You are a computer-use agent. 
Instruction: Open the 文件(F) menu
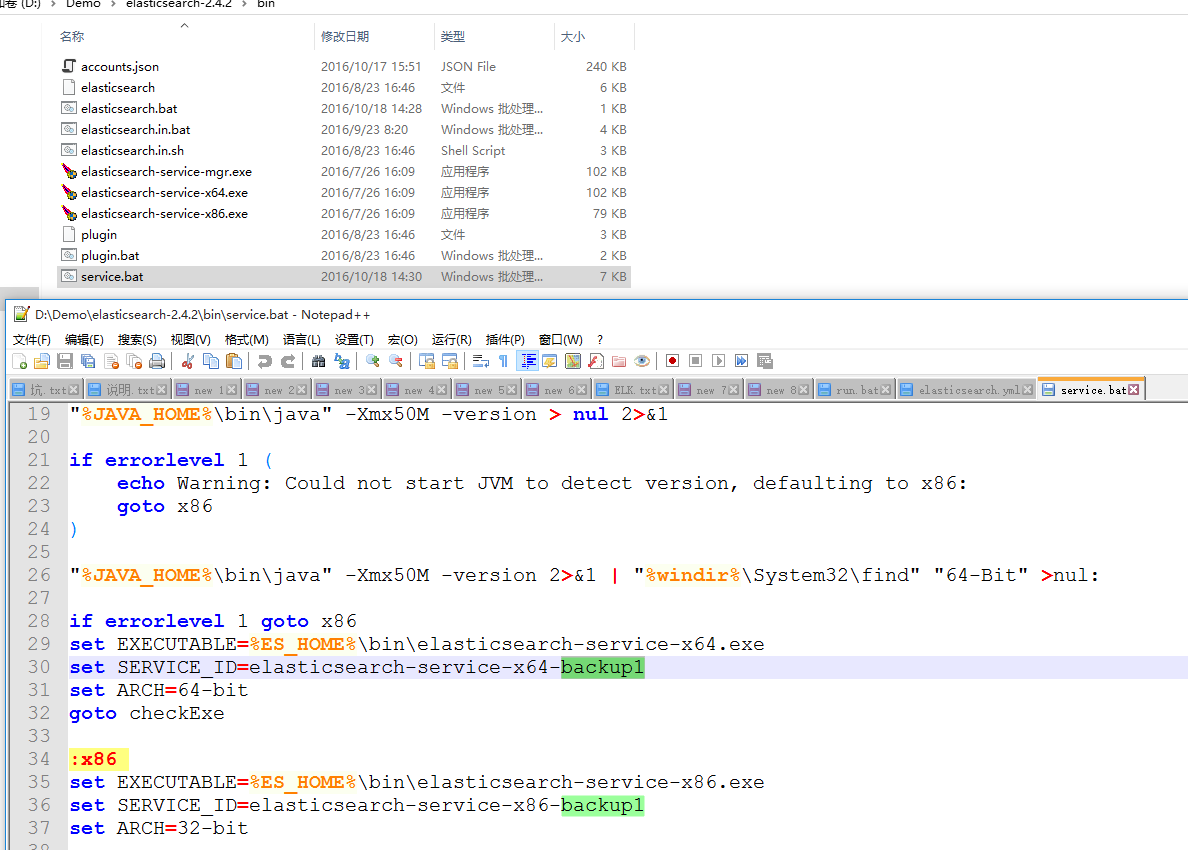(x=32, y=339)
